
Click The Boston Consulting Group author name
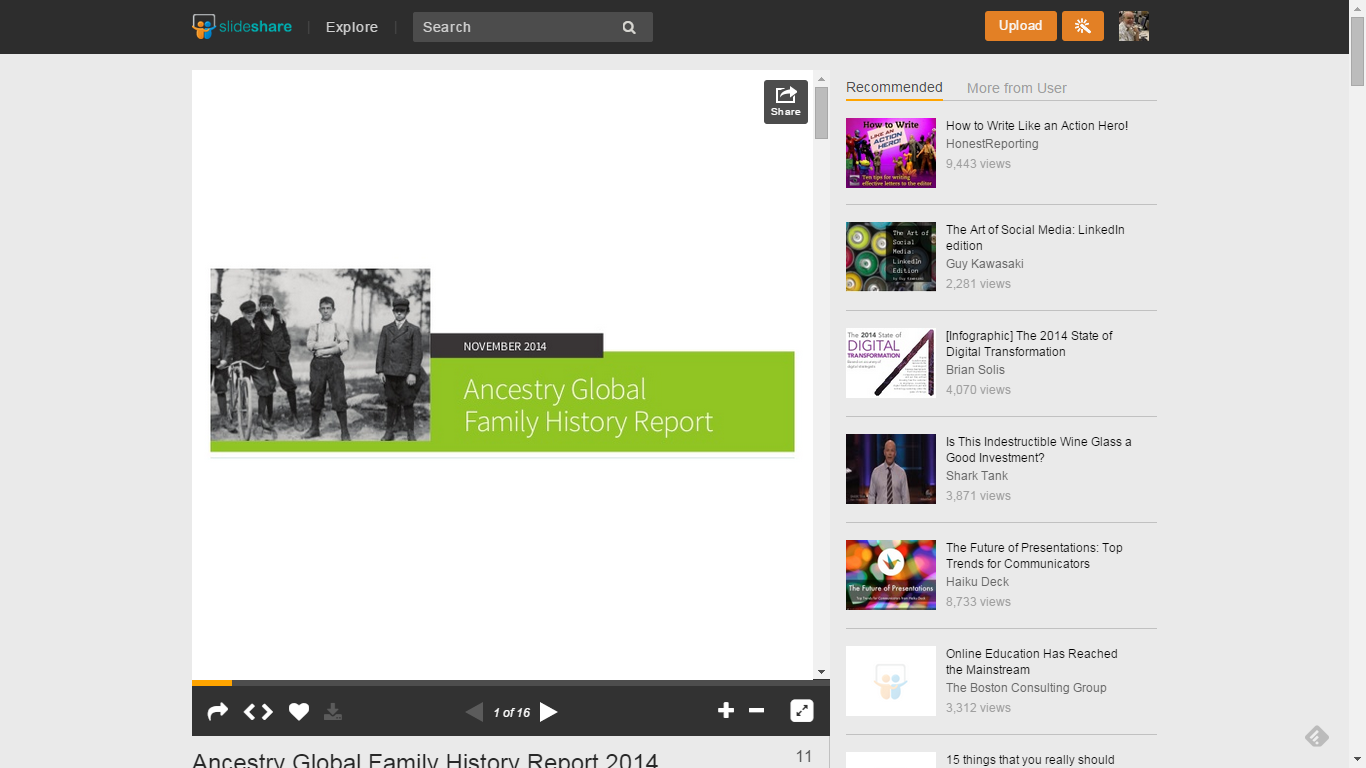1026,688
